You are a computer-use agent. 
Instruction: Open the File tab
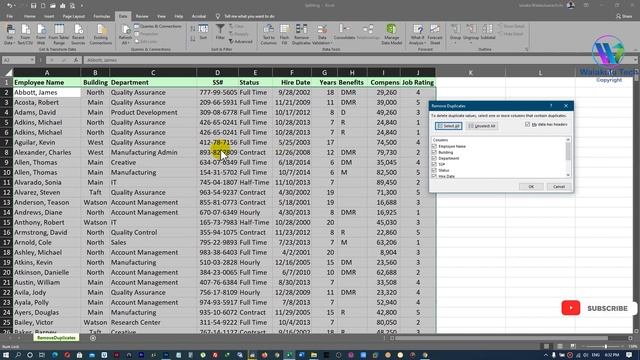(9, 16)
